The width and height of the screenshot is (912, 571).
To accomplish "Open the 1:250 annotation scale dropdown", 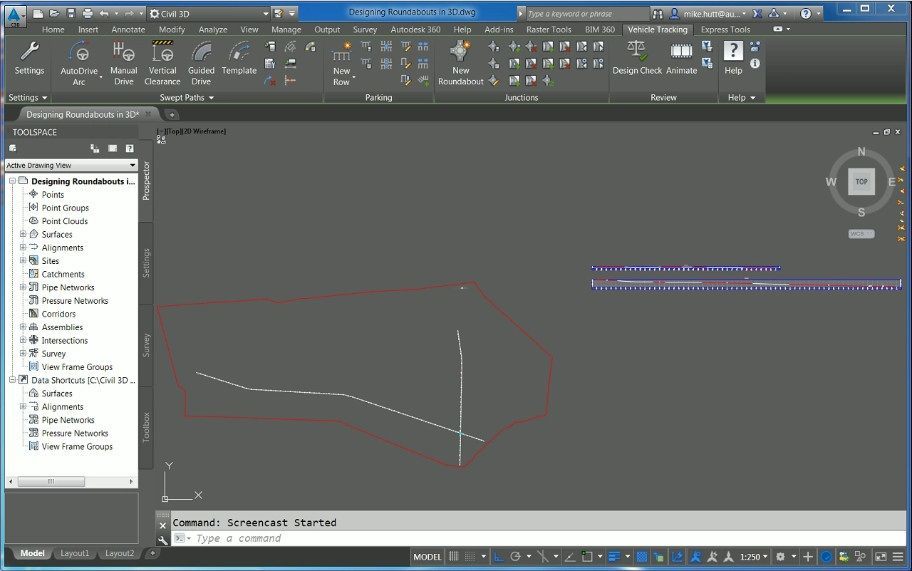I will pos(754,556).
